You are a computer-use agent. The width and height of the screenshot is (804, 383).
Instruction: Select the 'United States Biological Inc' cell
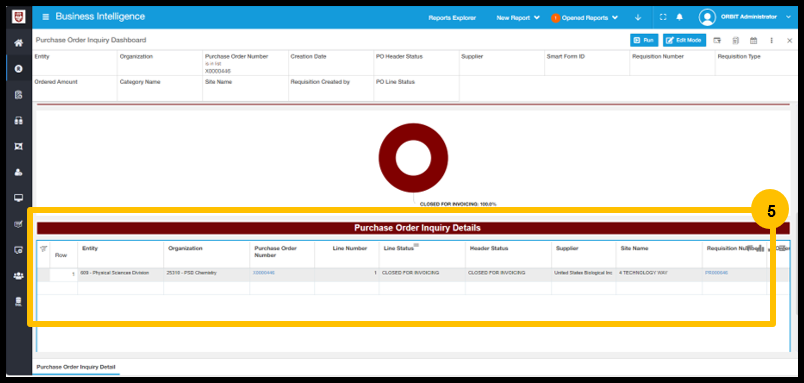(x=584, y=273)
